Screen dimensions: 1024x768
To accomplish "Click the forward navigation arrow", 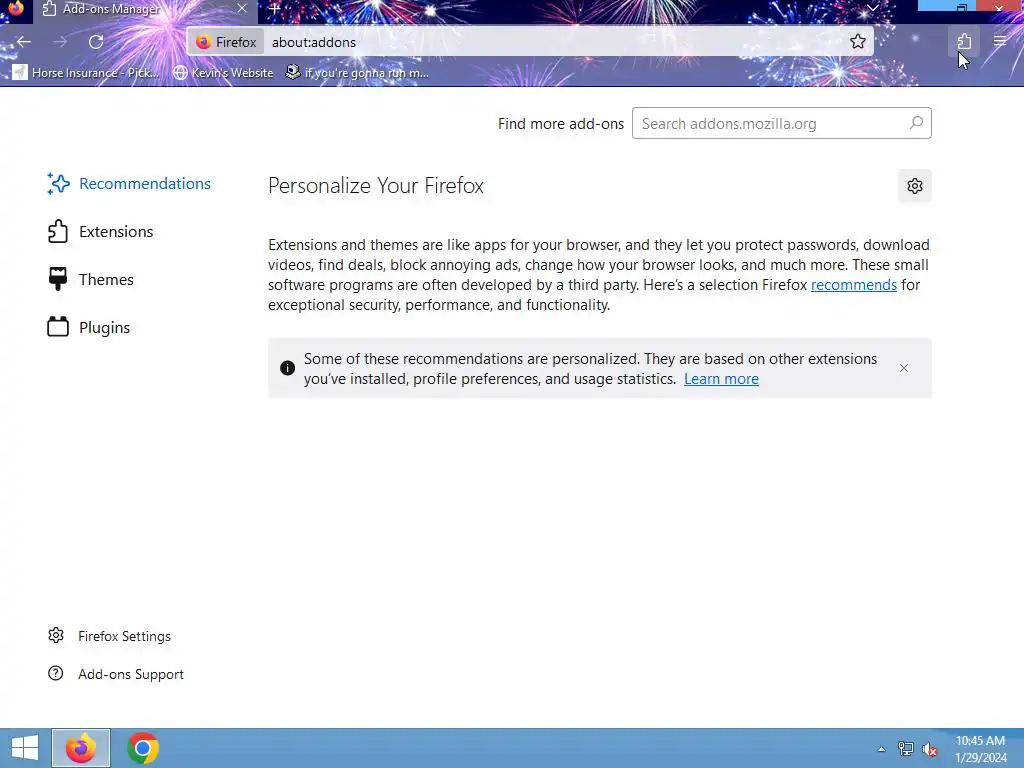I will point(60,42).
